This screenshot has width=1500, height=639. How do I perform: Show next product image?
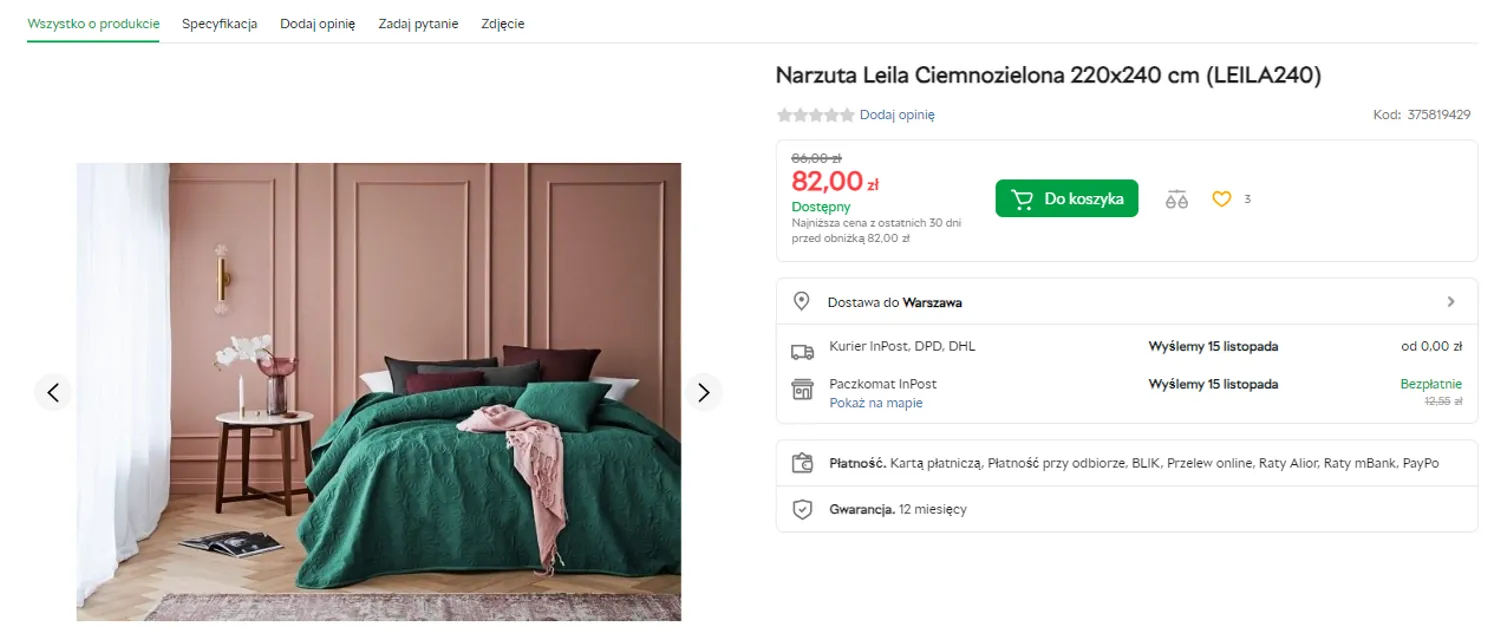pyautogui.click(x=703, y=392)
